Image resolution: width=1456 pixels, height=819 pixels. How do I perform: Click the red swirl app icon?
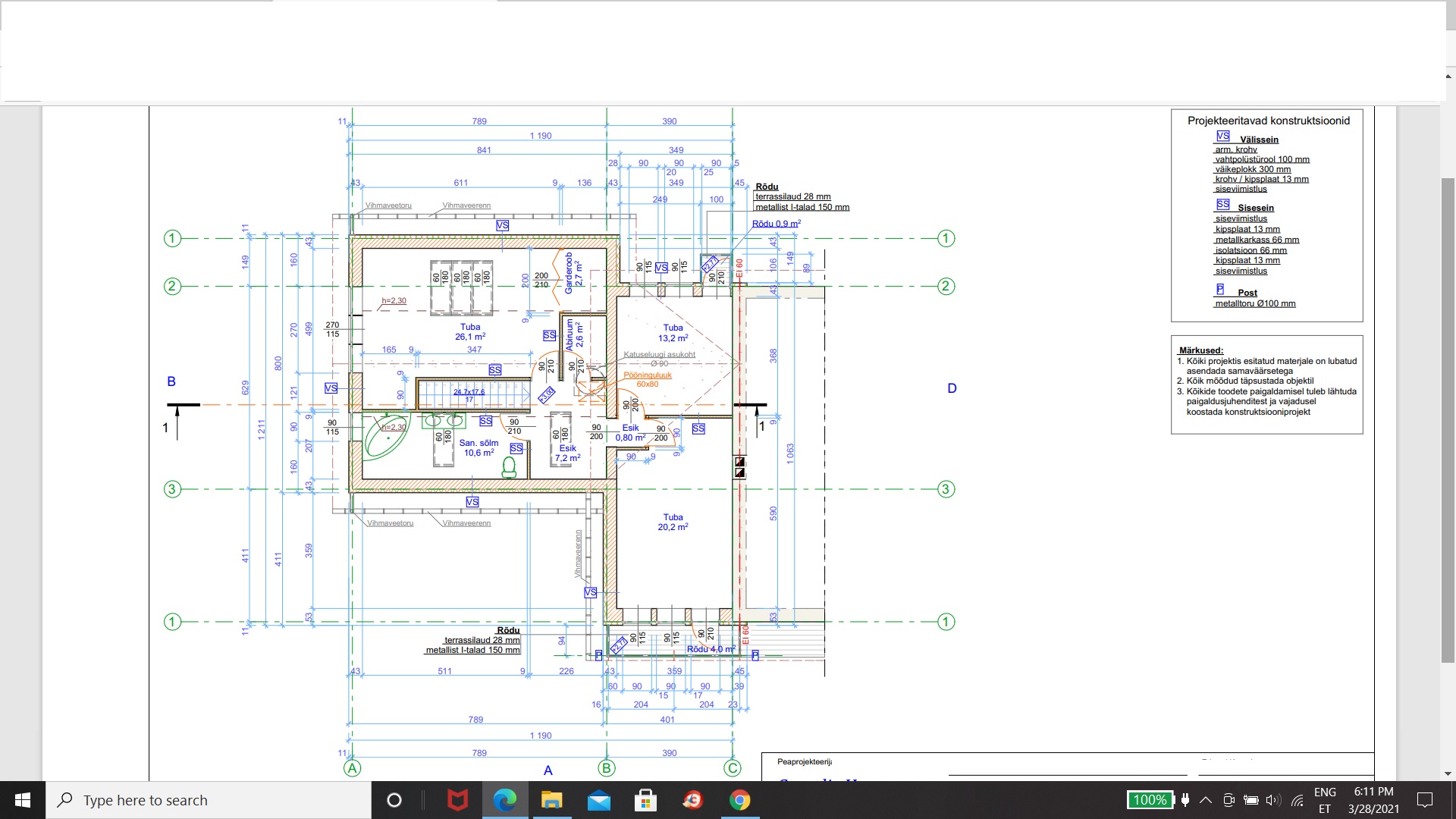tap(692, 800)
